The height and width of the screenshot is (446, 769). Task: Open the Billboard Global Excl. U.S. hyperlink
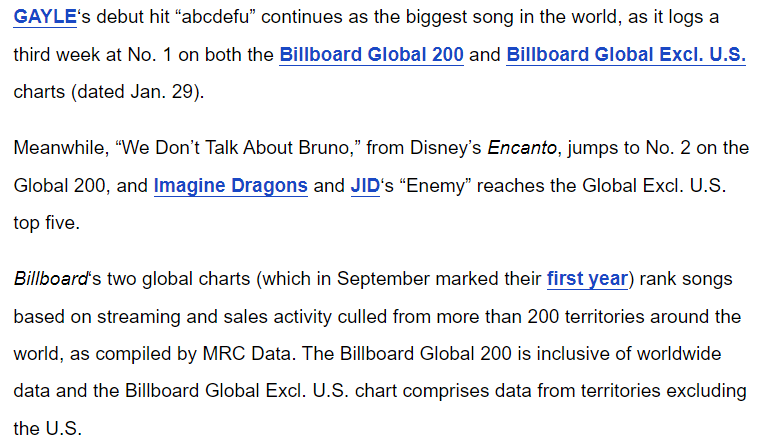[x=626, y=54]
